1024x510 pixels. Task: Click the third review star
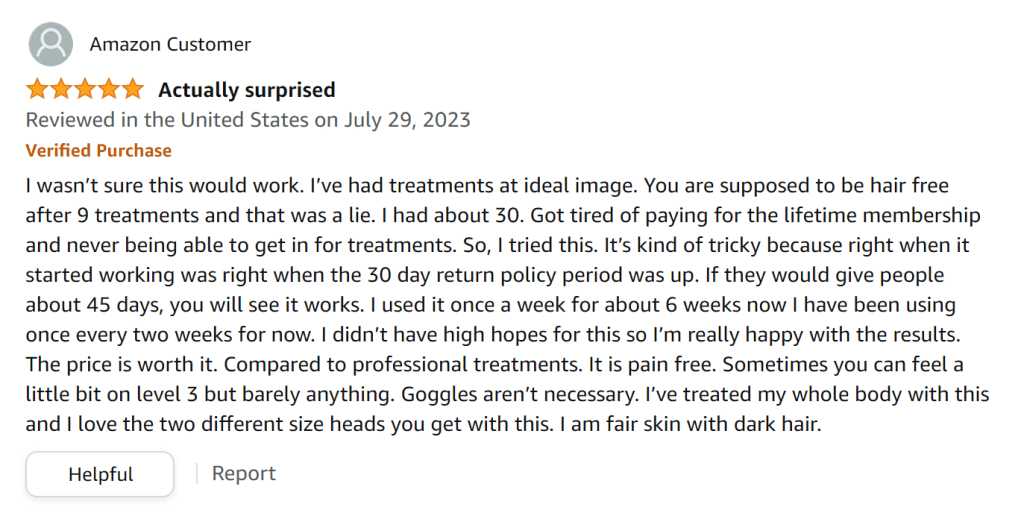pyautogui.click(x=85, y=90)
